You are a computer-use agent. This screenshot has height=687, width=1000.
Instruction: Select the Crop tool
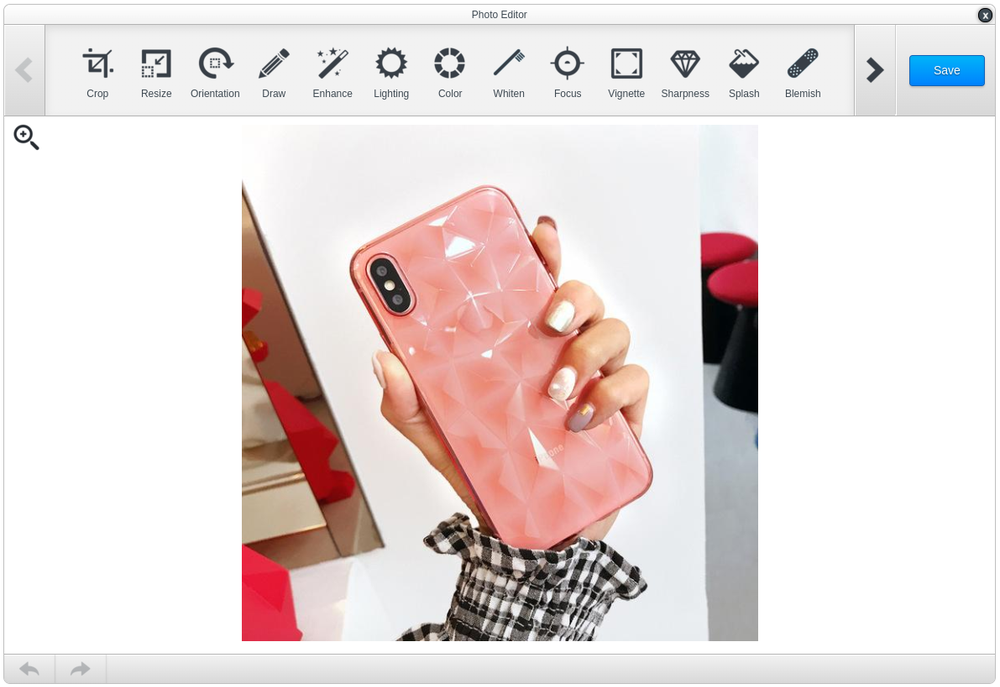pos(97,70)
